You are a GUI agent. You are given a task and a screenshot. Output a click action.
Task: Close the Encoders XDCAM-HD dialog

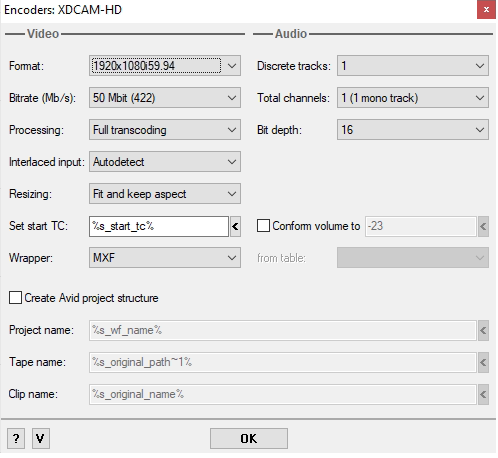point(486,10)
